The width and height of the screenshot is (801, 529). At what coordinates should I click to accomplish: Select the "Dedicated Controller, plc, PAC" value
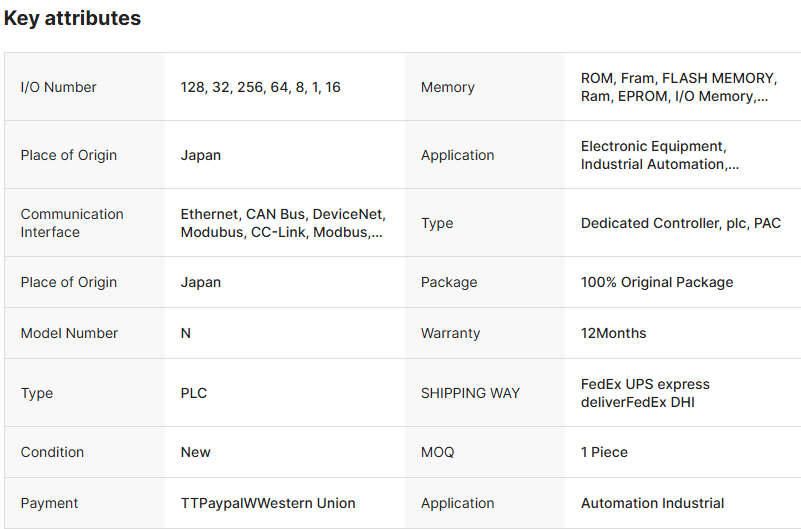[x=680, y=223]
